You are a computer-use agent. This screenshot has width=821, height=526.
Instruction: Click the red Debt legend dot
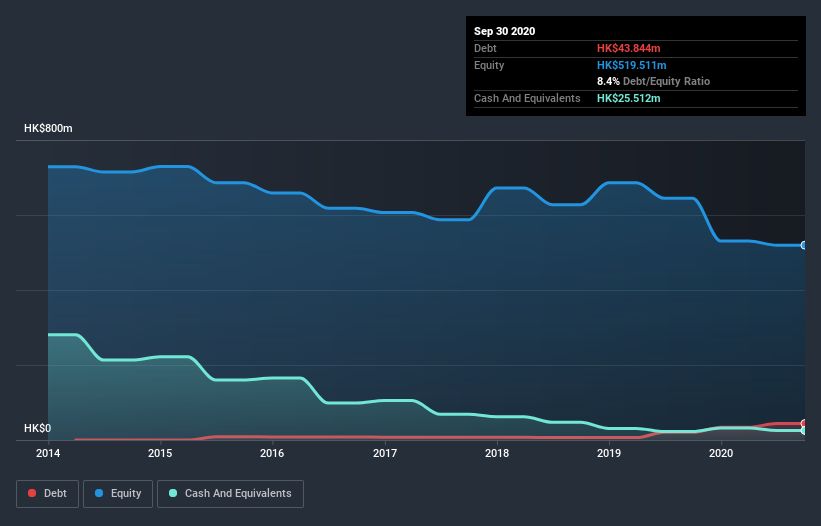pos(33,493)
